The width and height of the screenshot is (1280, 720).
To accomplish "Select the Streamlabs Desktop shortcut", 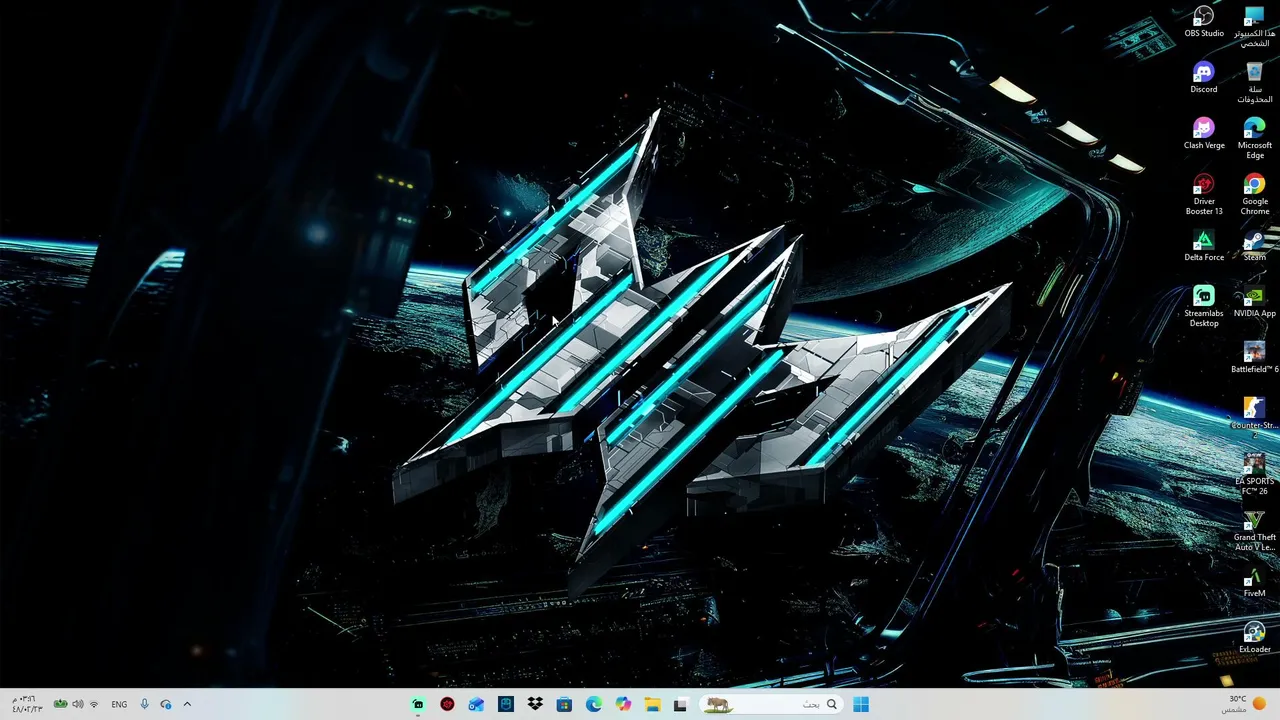I will point(1204,307).
